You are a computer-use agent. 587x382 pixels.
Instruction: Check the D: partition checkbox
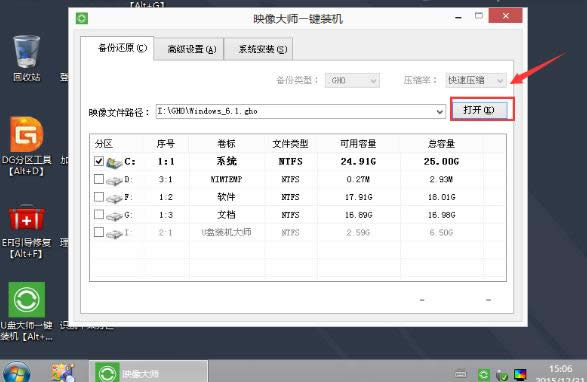pyautogui.click(x=99, y=179)
